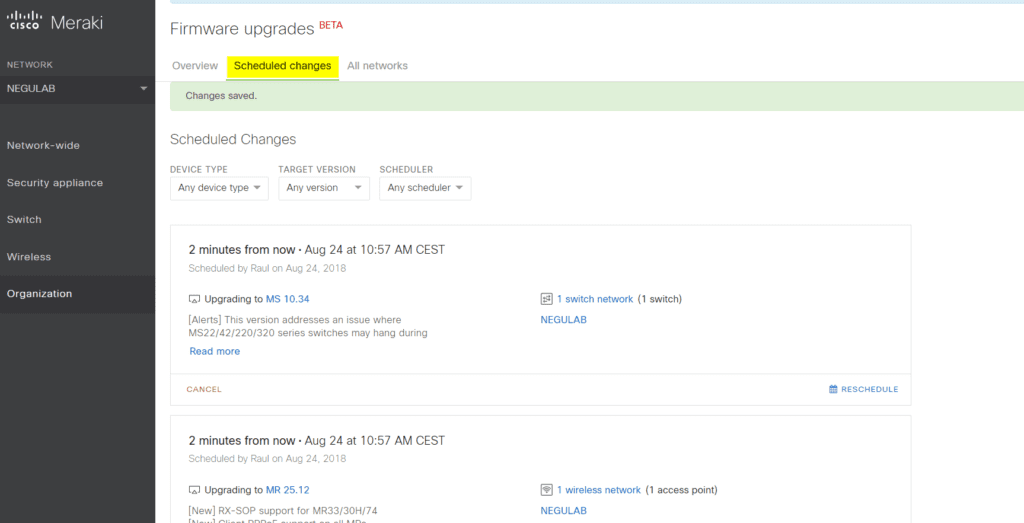
Task: Click the 1 switch network link
Action: [x=595, y=299]
